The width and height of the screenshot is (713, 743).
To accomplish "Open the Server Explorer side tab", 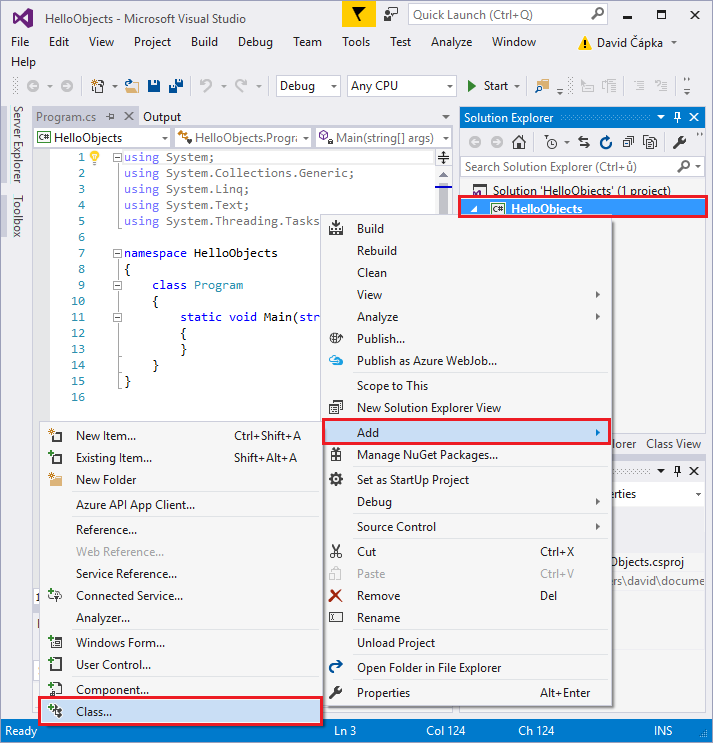I will coord(18,145).
